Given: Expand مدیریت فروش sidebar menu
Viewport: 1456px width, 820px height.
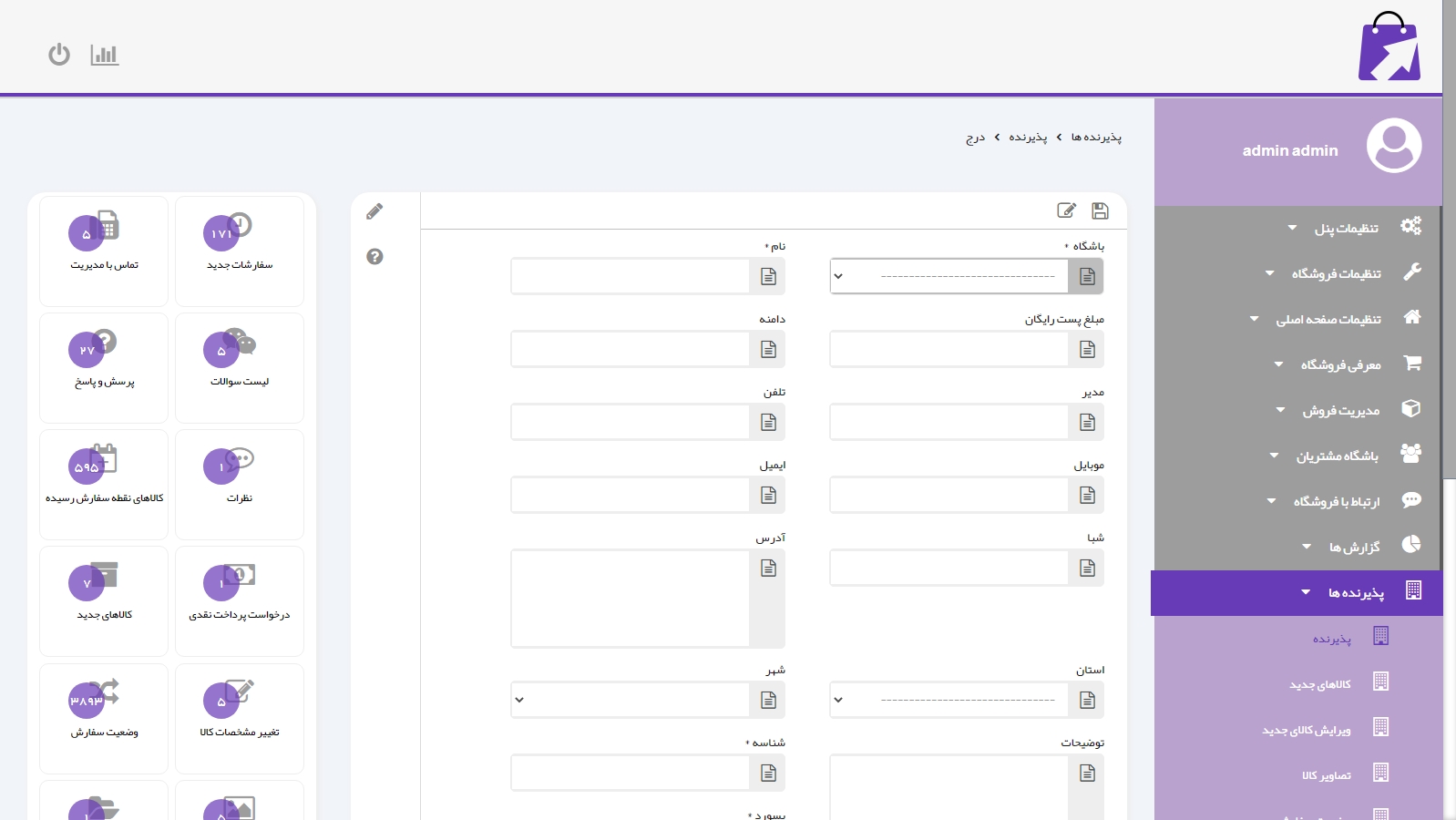Looking at the screenshot, I should pyautogui.click(x=1340, y=411).
